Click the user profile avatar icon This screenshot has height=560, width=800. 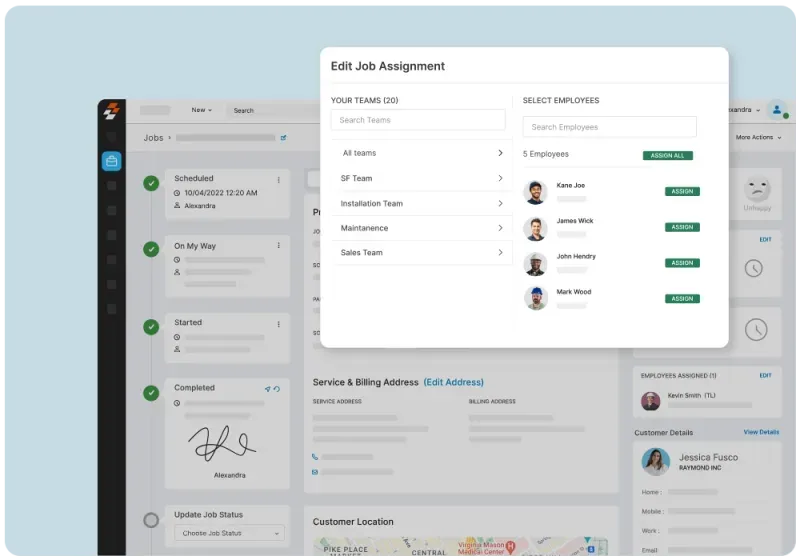(x=777, y=109)
